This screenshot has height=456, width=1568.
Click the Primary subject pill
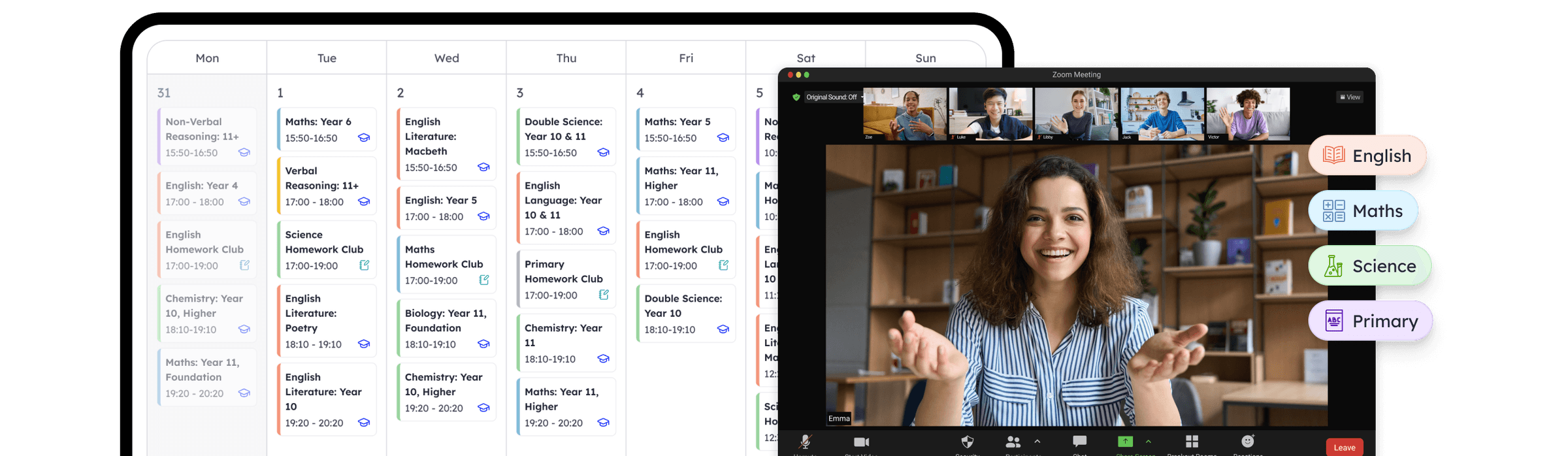click(1370, 321)
